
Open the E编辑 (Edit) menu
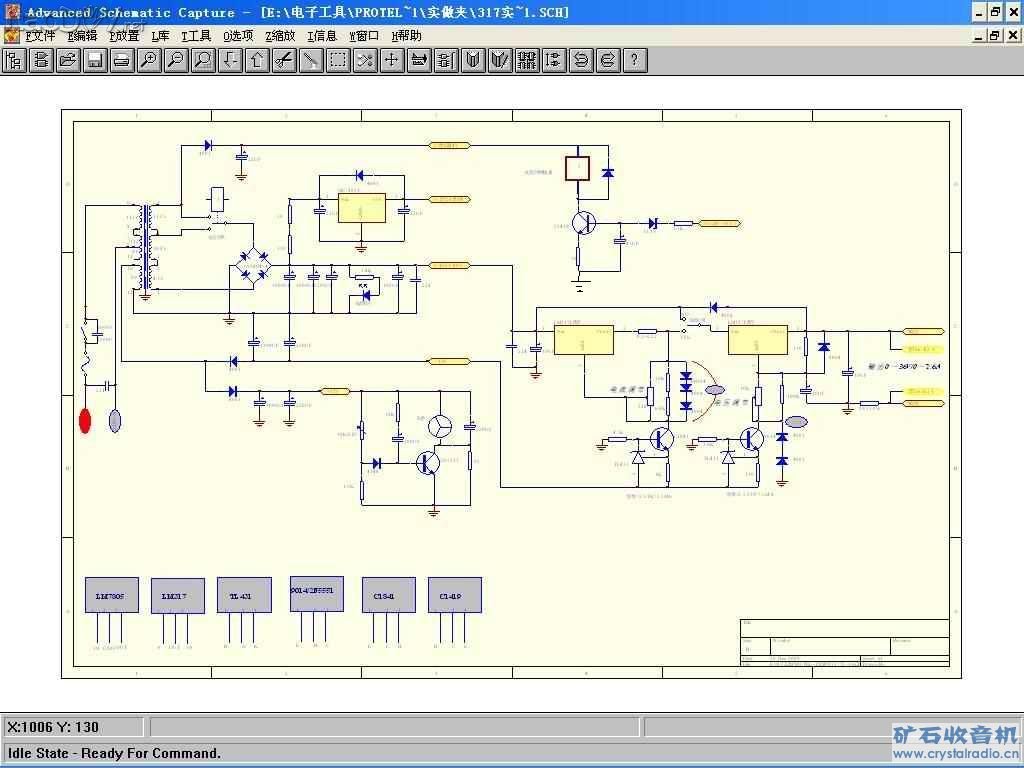[x=83, y=36]
